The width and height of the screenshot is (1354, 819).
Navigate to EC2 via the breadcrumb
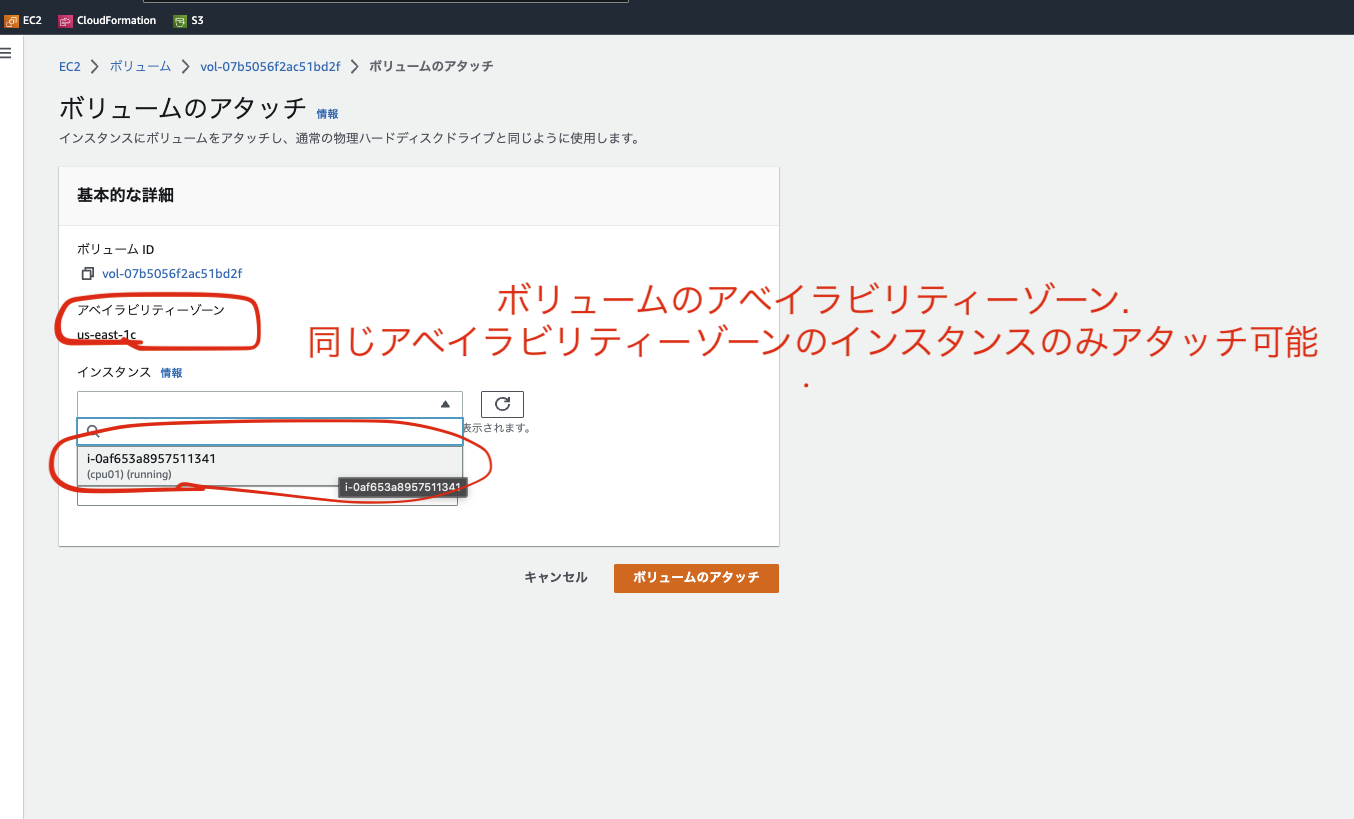tap(69, 66)
